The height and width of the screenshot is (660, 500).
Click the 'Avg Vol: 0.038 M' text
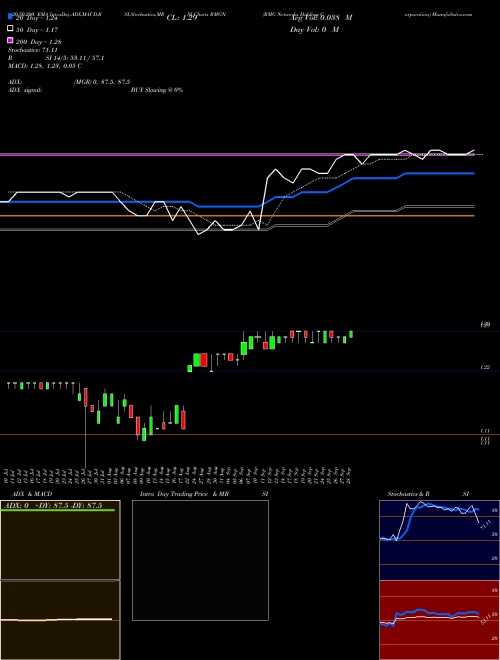(321, 18)
